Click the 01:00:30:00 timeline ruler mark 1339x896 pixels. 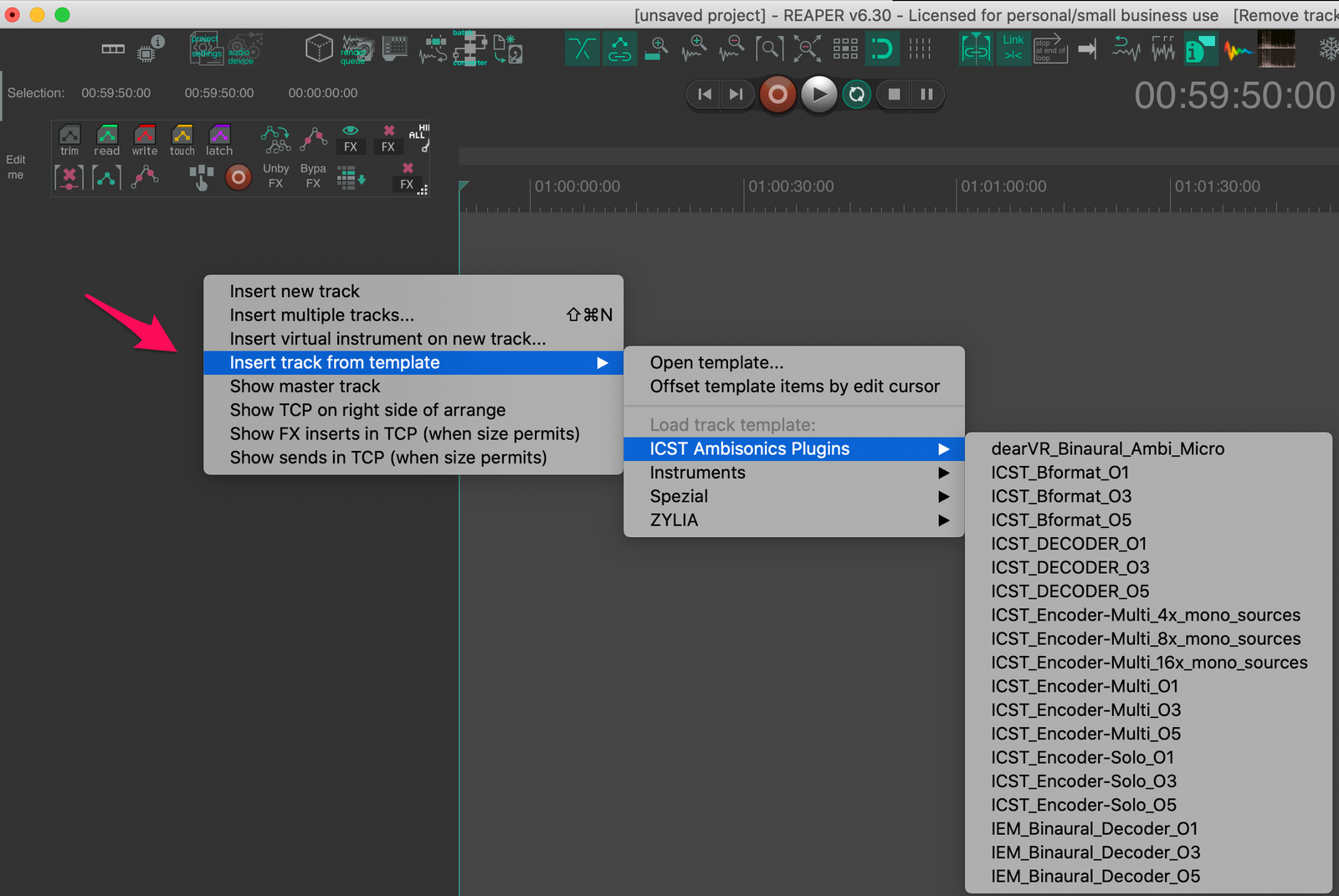pos(790,187)
